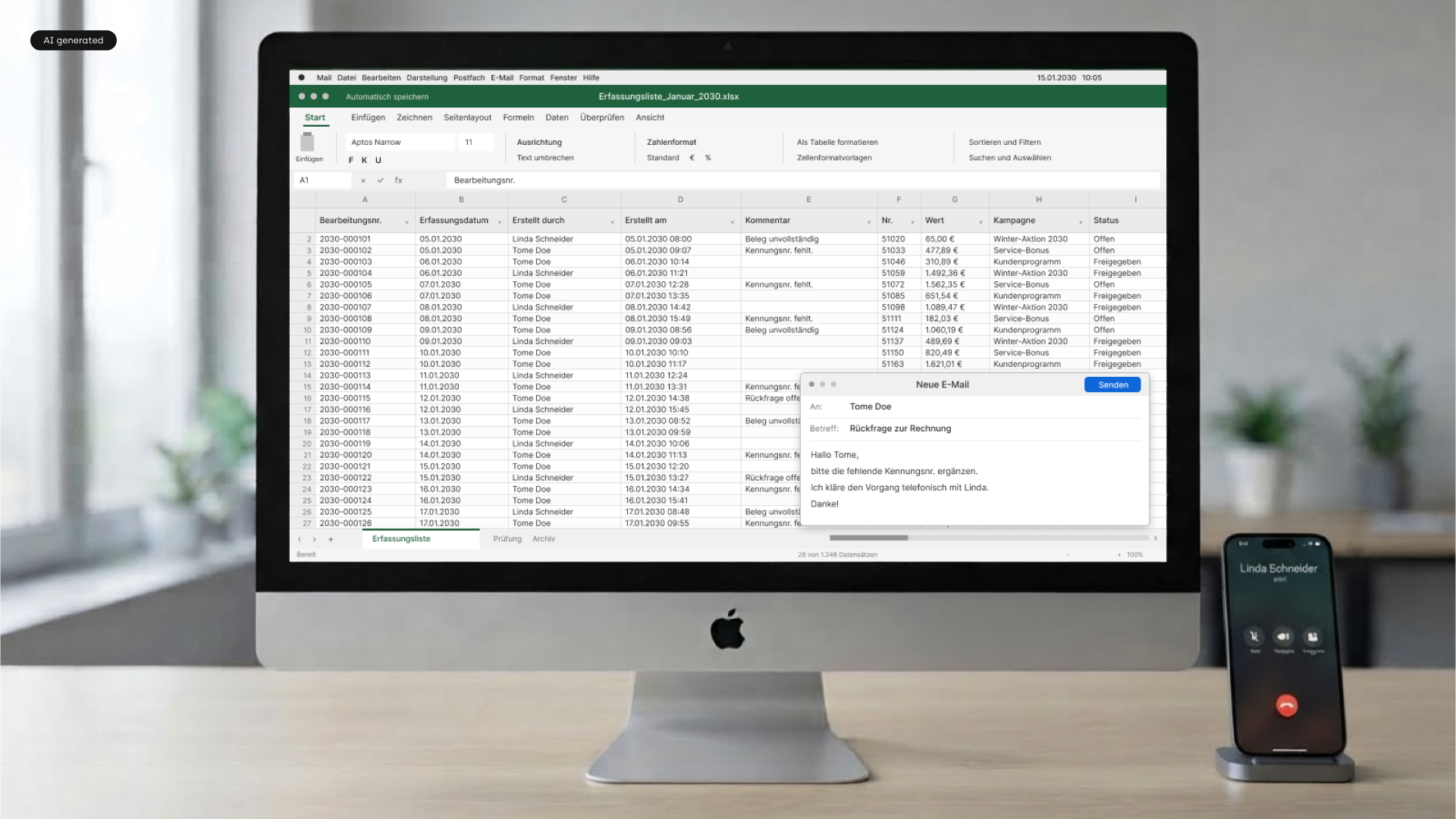This screenshot has width=1456, height=819.
Task: Toggle Automatisch speichern in the title bar
Action: pos(387,97)
